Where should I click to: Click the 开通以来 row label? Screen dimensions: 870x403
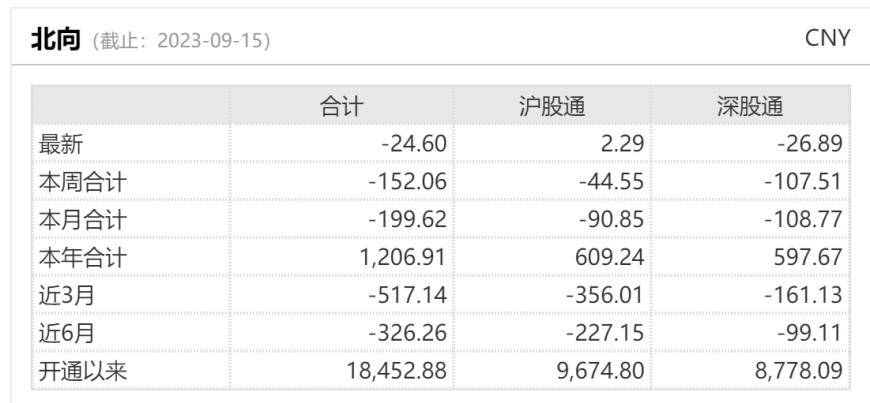pos(83,372)
